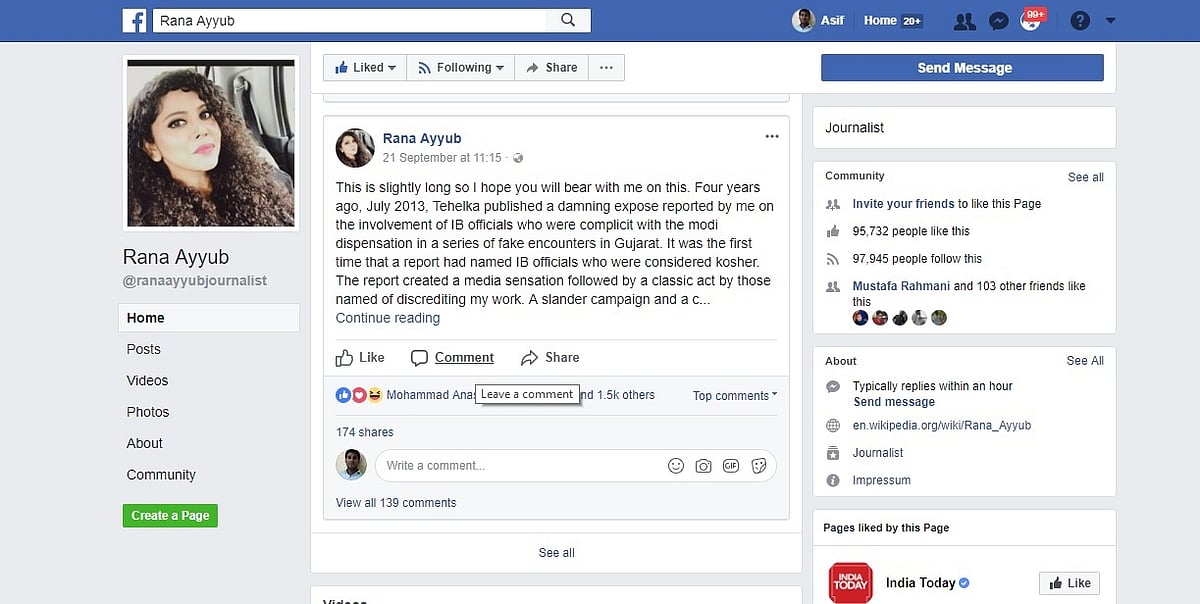Click the @ranaayyubjournalist username text

tap(195, 281)
